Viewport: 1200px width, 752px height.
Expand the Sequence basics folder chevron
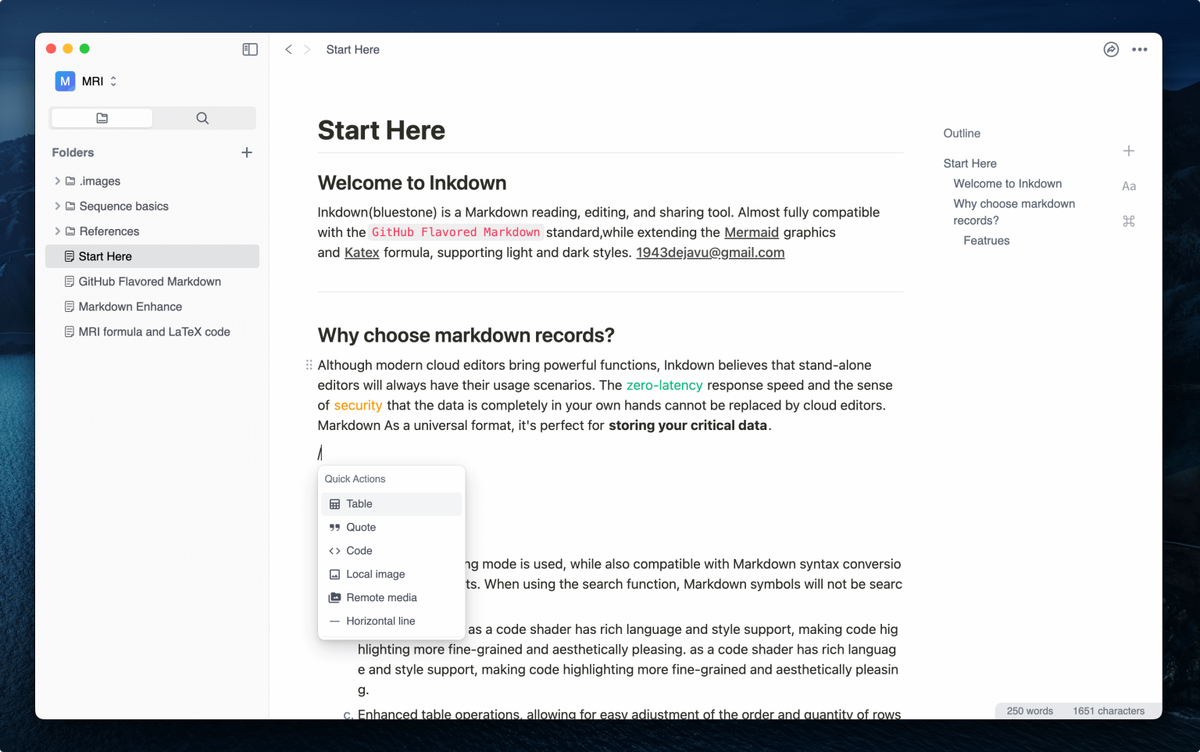pos(57,206)
